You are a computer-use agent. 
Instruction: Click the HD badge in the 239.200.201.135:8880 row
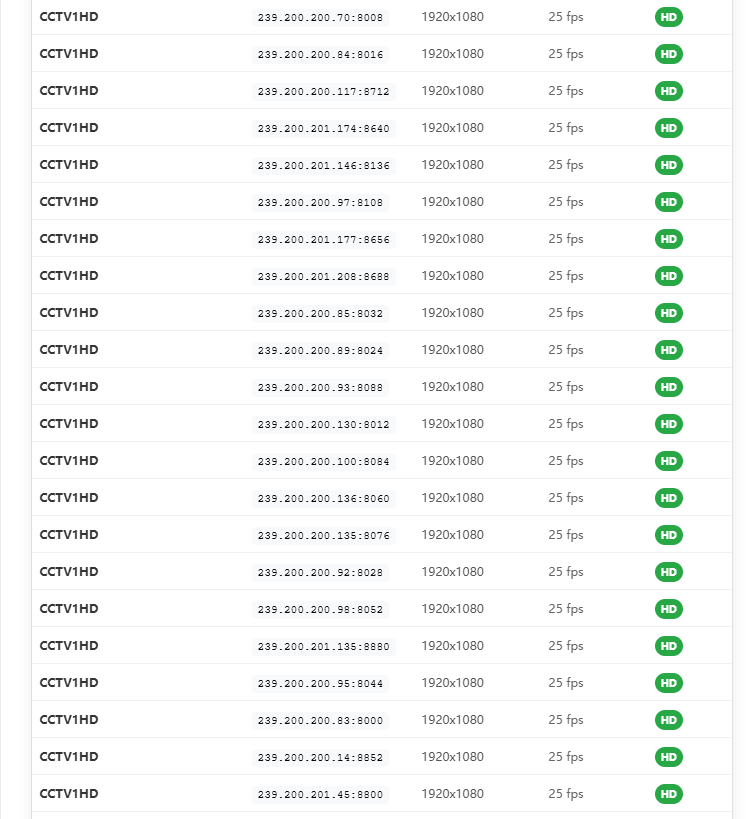pyautogui.click(x=668, y=646)
